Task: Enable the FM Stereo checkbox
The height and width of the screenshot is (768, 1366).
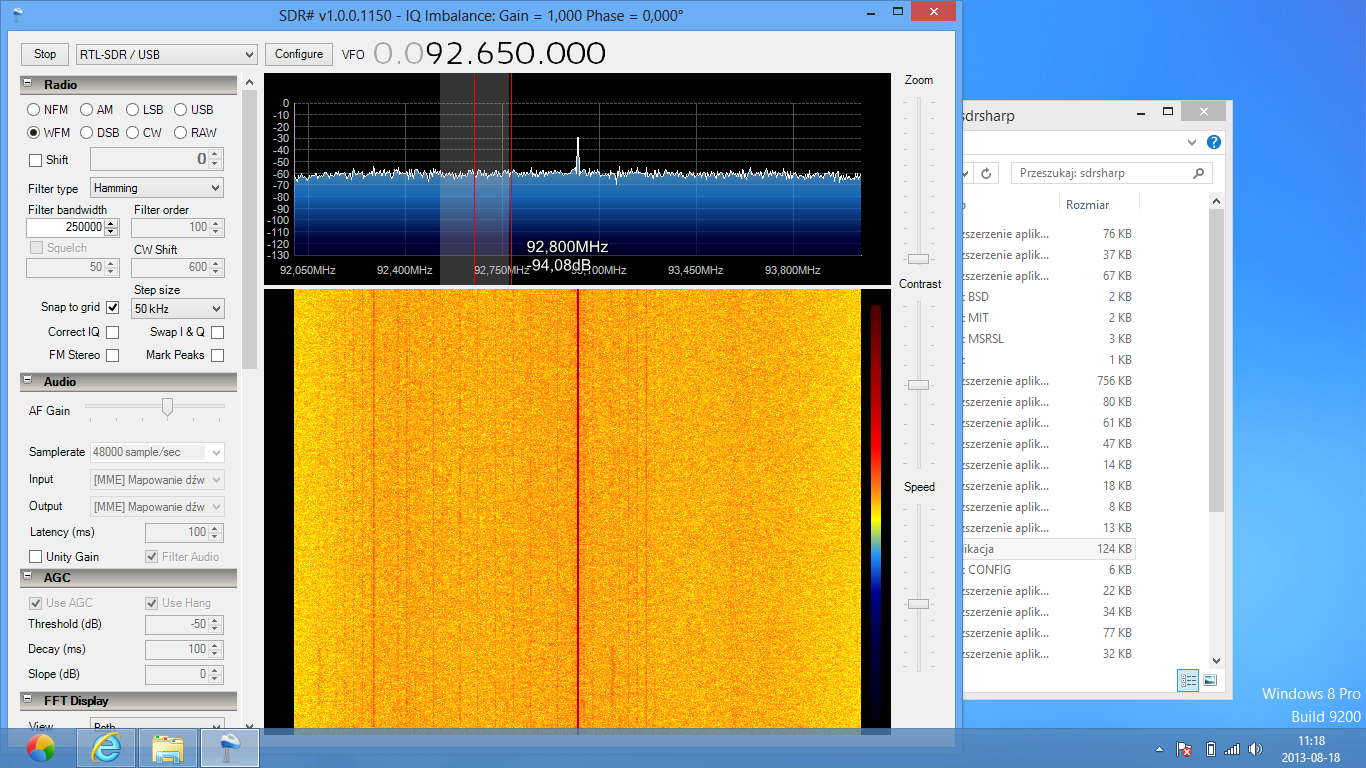Action: pyautogui.click(x=112, y=355)
